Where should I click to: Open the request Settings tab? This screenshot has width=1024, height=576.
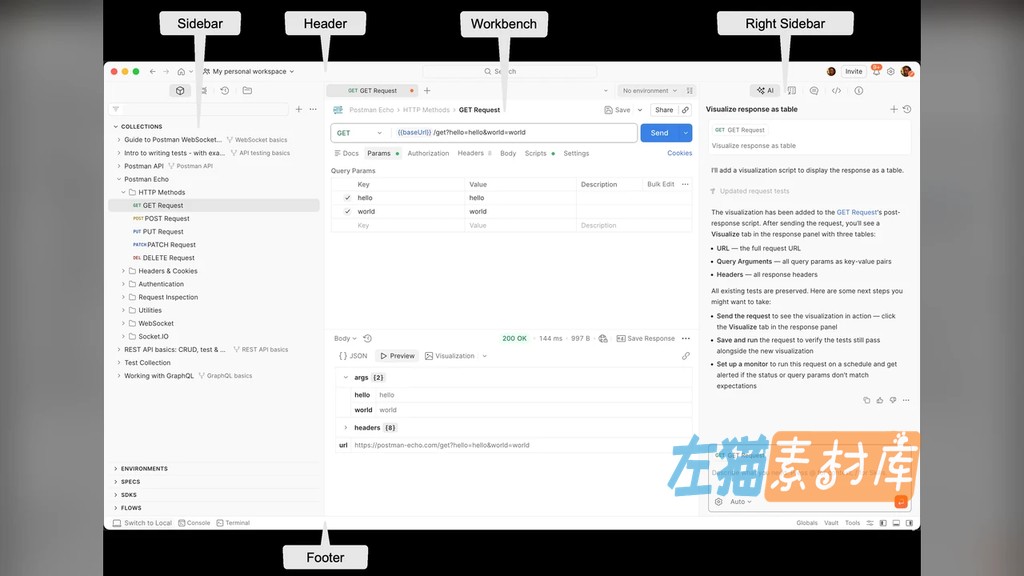[x=576, y=153]
